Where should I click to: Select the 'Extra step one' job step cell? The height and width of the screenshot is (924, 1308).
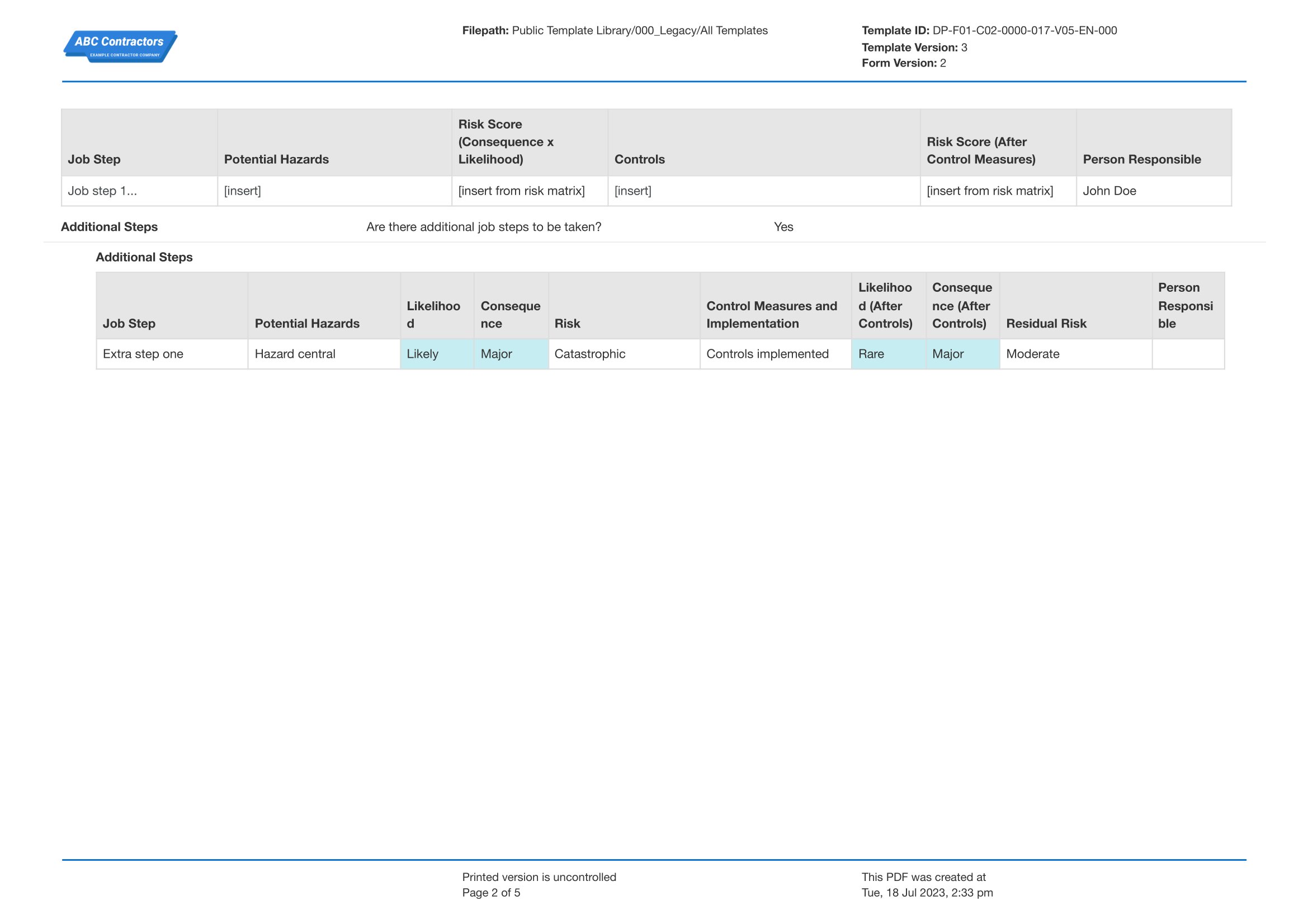[172, 353]
